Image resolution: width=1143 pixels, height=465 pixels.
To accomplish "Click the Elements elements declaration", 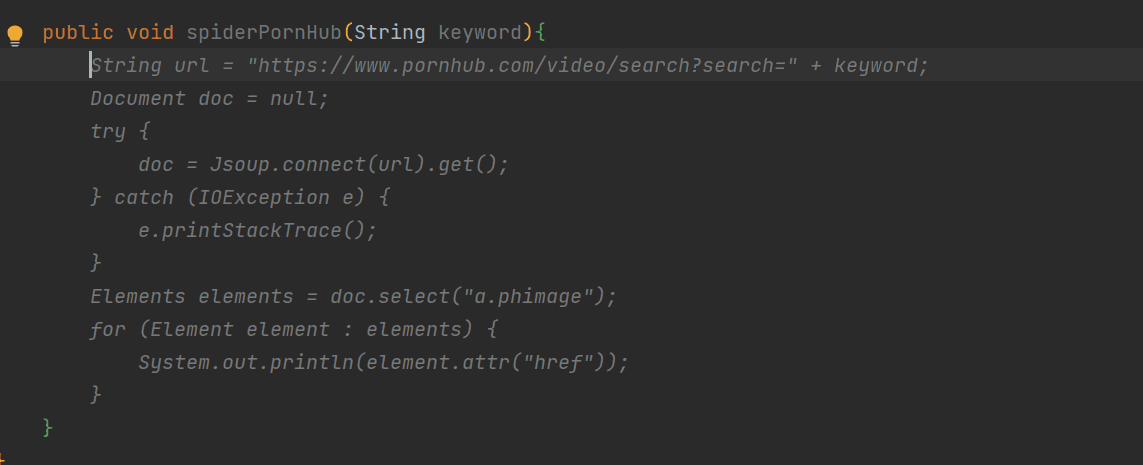I will (x=192, y=297).
